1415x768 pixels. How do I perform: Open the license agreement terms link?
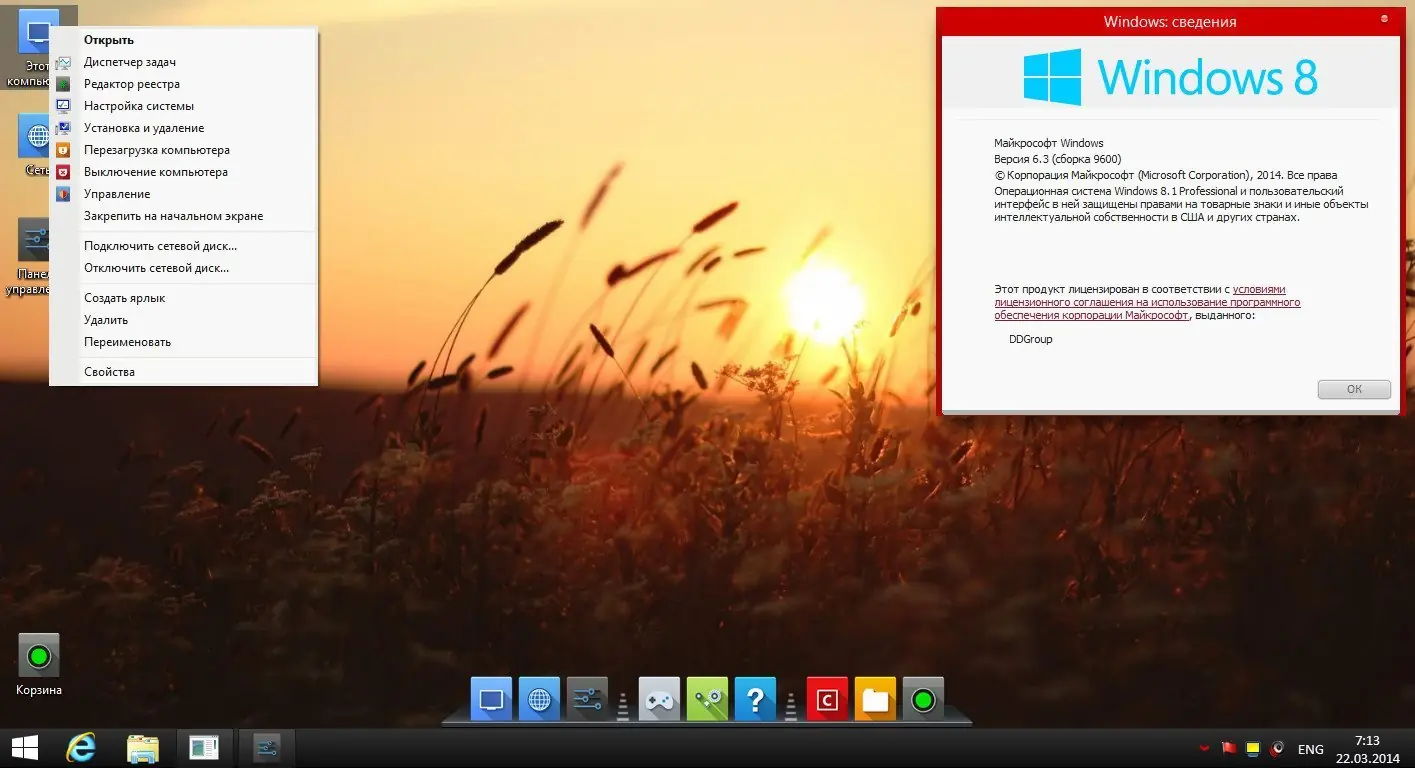(x=1147, y=302)
